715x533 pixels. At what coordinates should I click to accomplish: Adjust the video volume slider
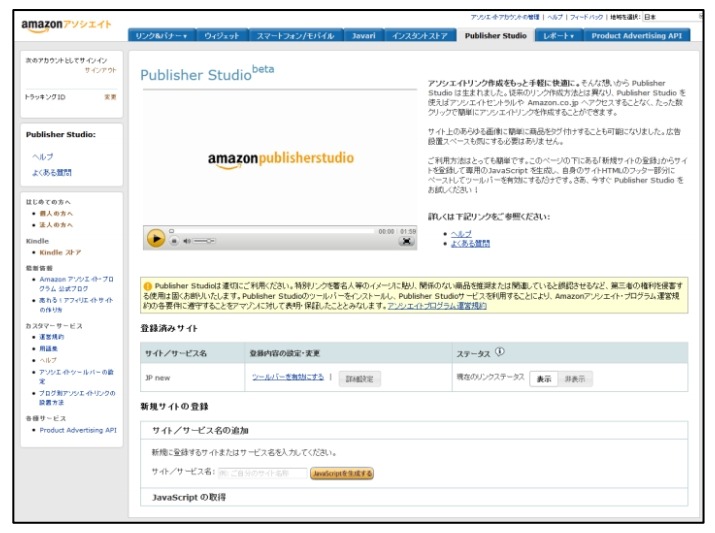coord(204,241)
